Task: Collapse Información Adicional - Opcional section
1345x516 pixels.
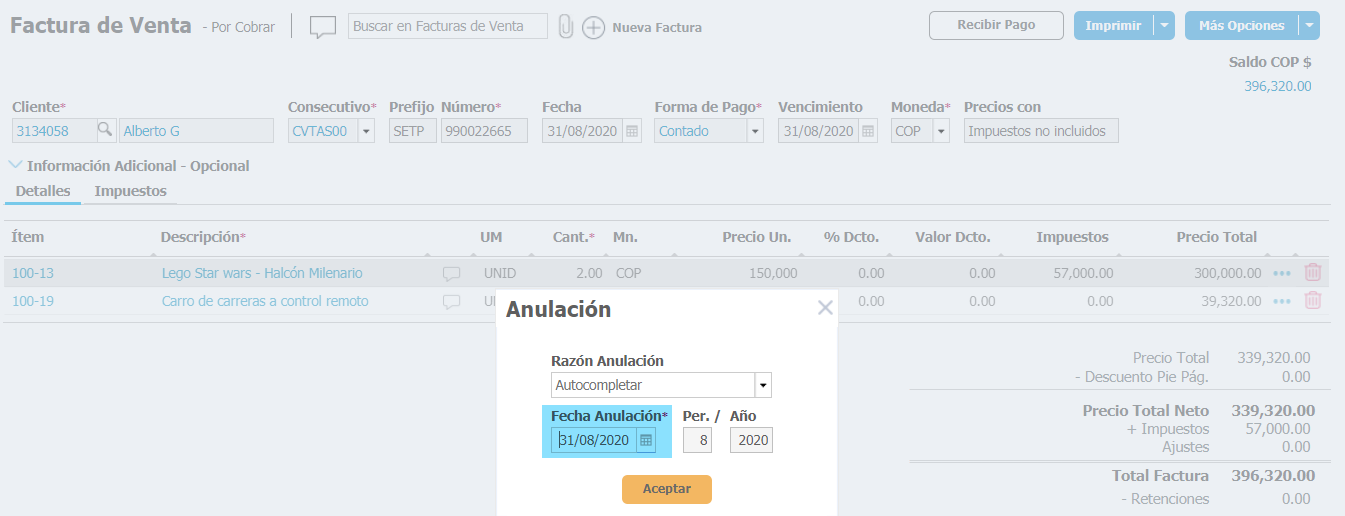Action: pyautogui.click(x=16, y=166)
